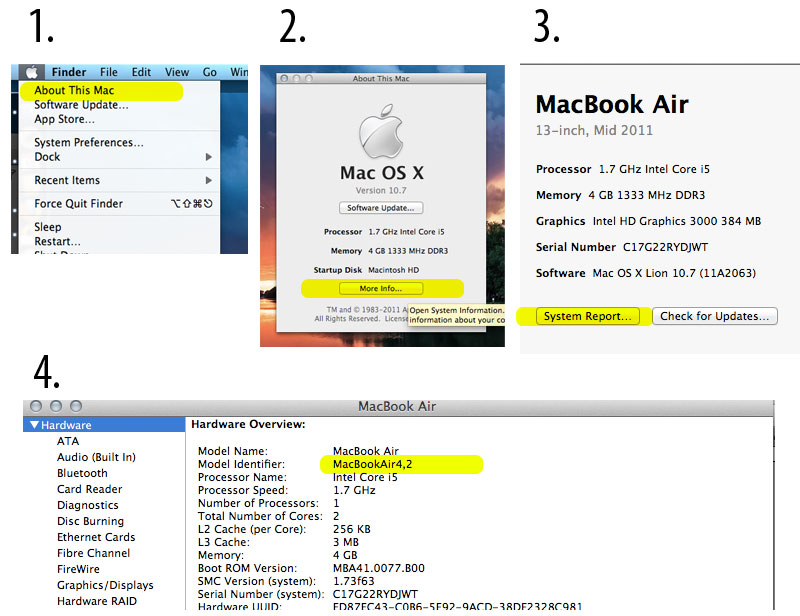Image resolution: width=800 pixels, height=616 pixels.
Task: Select Hardware RAID in the sidebar
Action: [x=97, y=601]
